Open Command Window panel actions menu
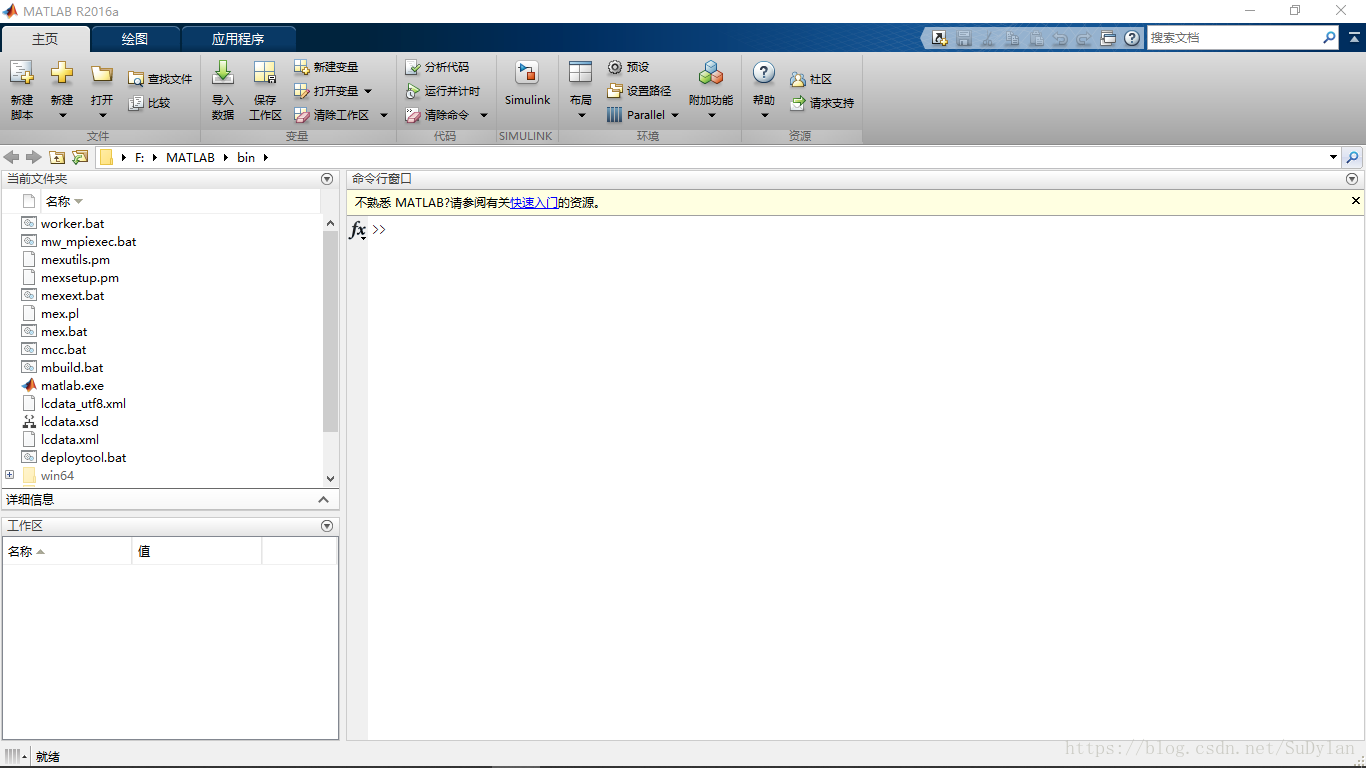This screenshot has width=1366, height=768. tap(1352, 179)
